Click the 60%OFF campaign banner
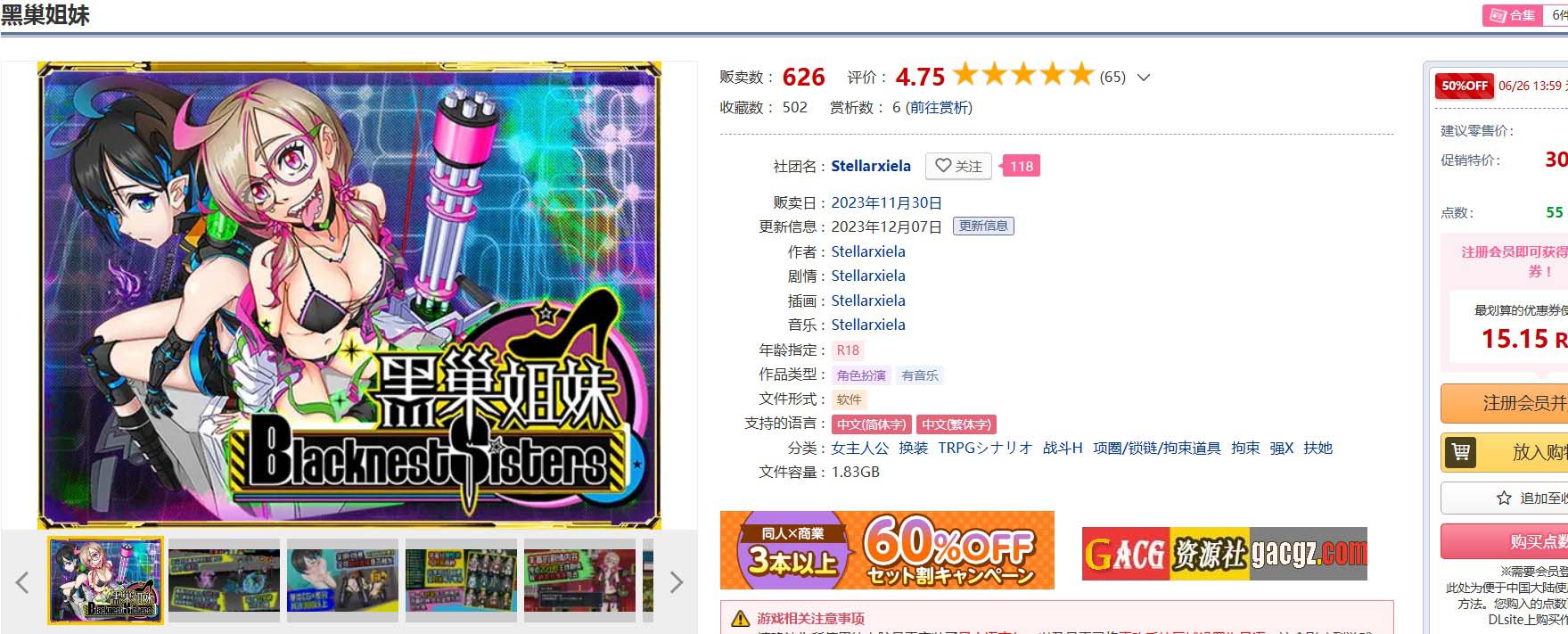Image resolution: width=1568 pixels, height=634 pixels. (887, 550)
